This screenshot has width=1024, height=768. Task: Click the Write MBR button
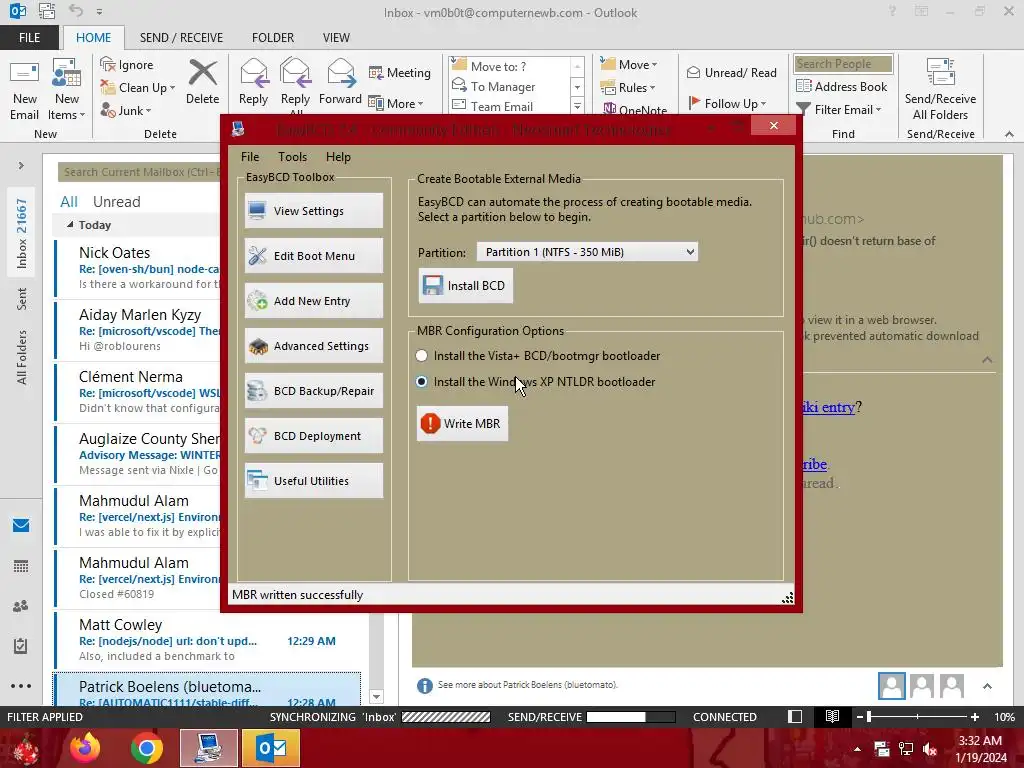[x=462, y=423]
